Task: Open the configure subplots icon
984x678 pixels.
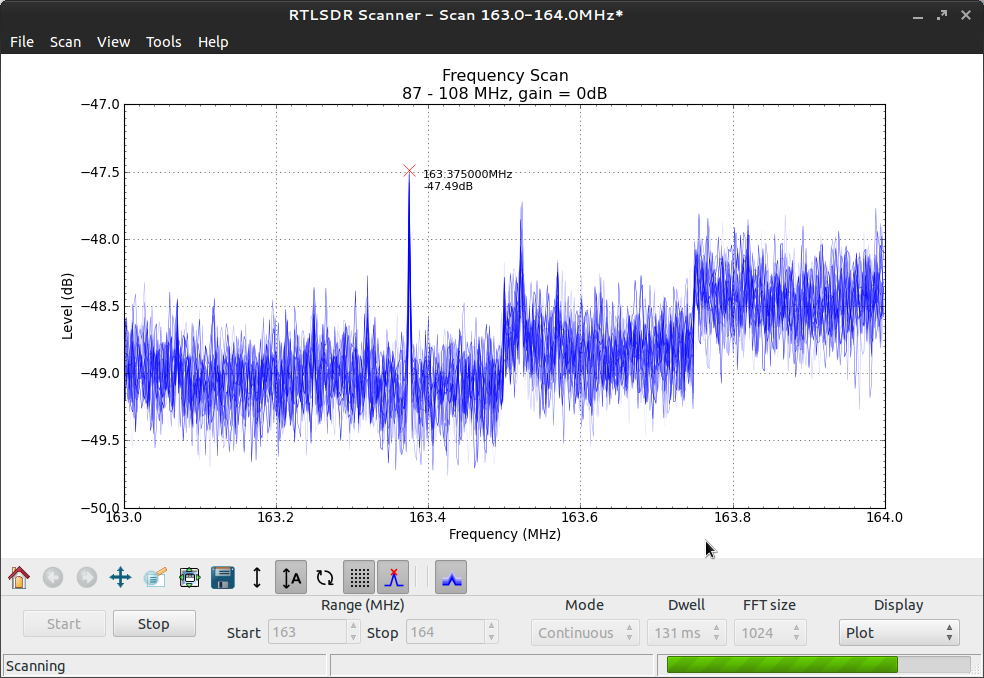Action: [x=189, y=577]
